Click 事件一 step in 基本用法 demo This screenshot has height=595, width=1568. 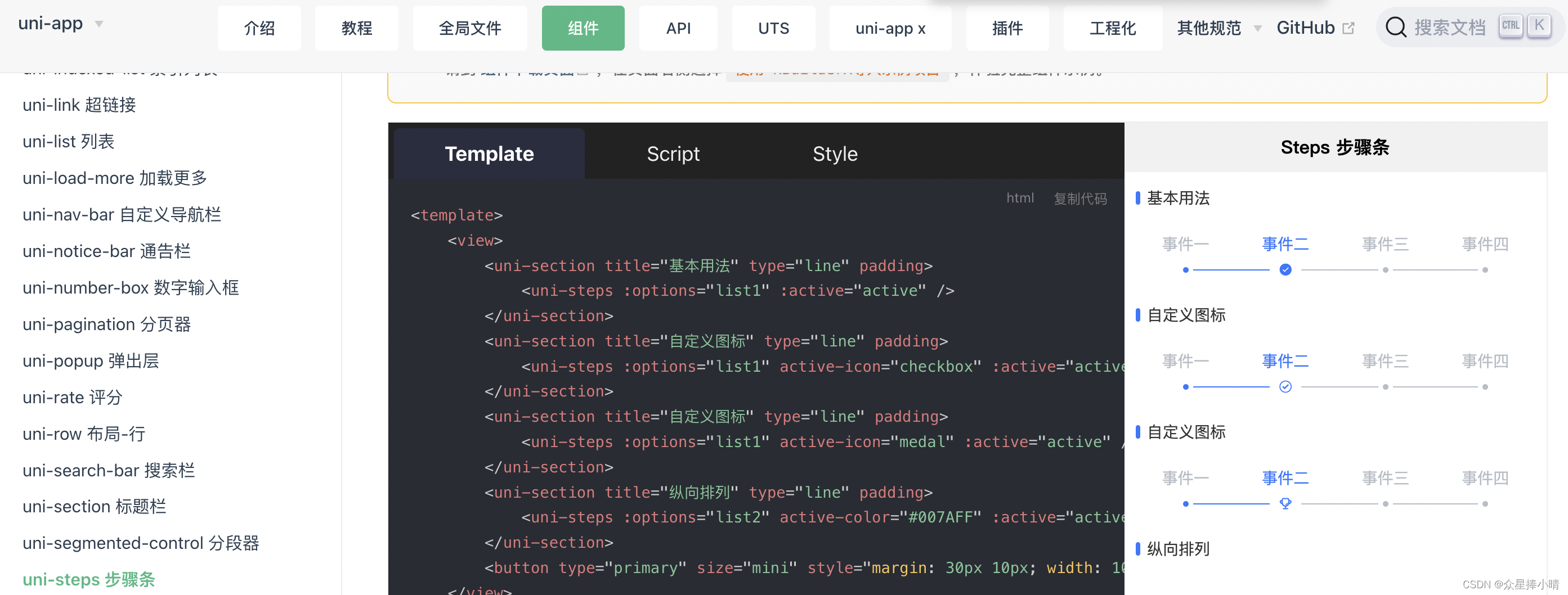click(x=1185, y=244)
